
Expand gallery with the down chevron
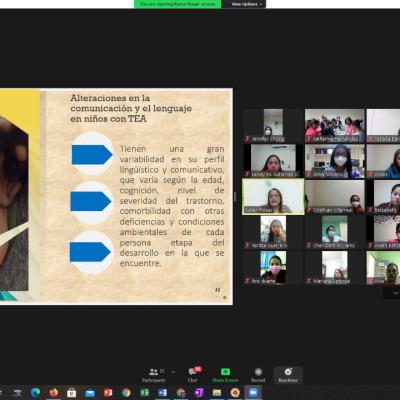pyautogui.click(x=396, y=293)
